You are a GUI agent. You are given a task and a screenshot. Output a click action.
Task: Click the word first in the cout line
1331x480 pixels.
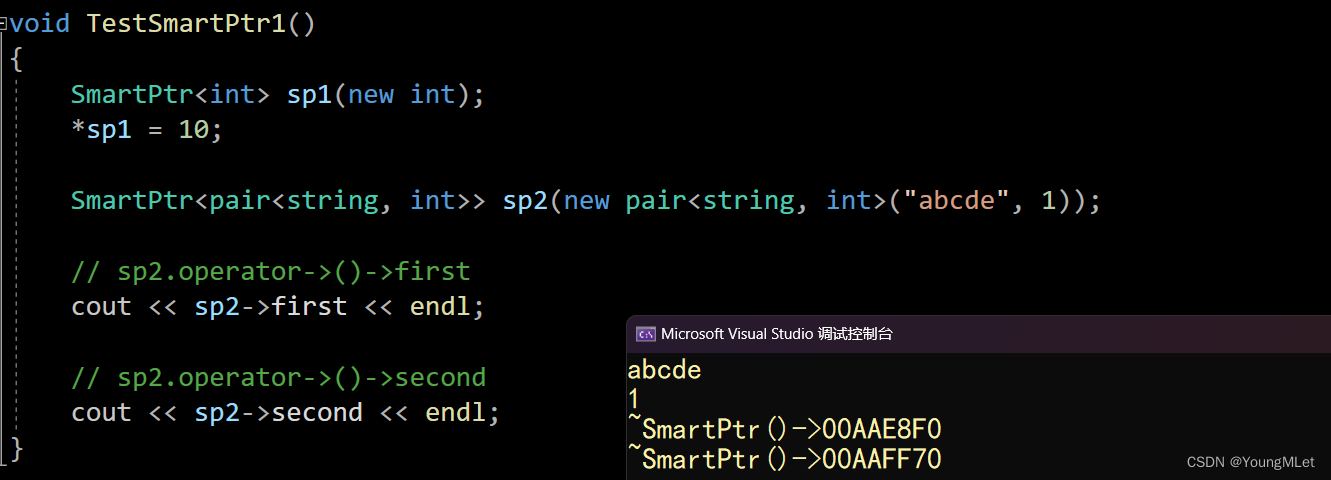(309, 306)
